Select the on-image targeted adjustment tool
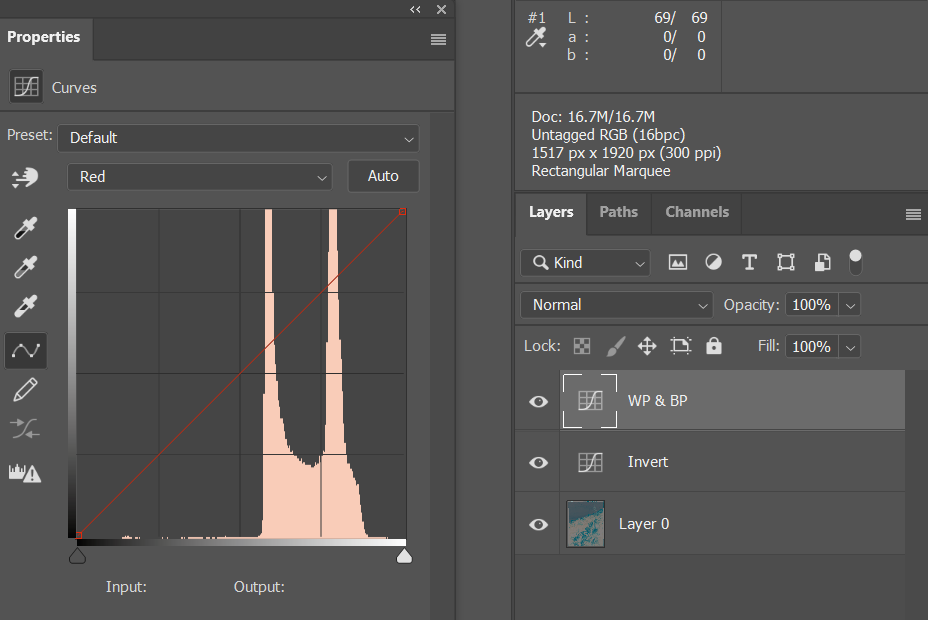The height and width of the screenshot is (620, 928). coord(24,177)
